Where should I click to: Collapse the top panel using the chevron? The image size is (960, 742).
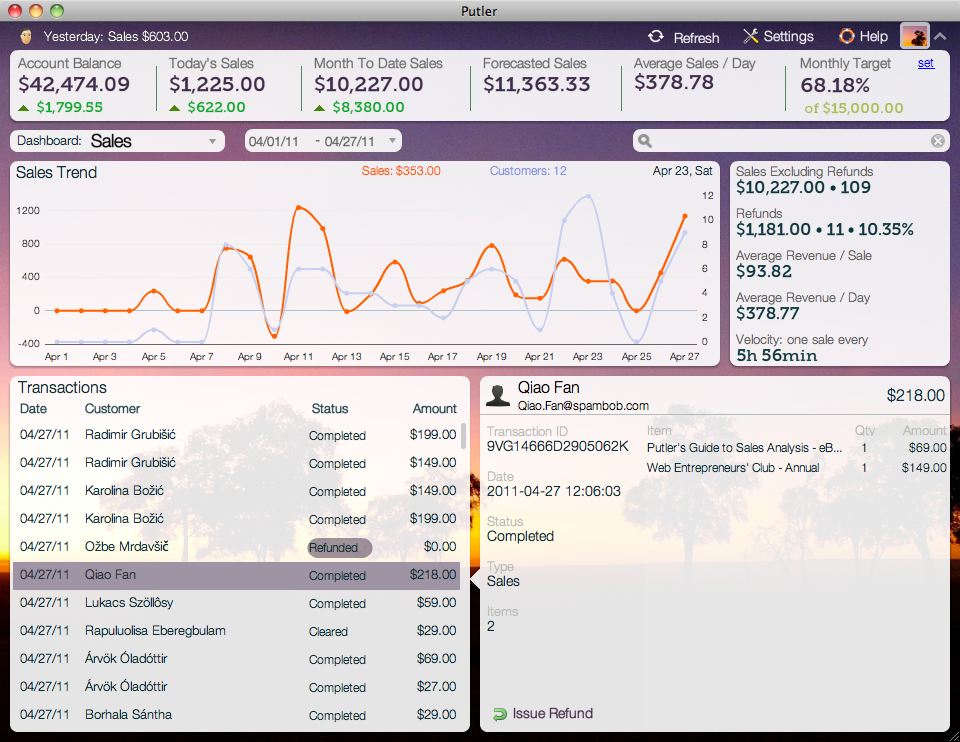pos(940,37)
